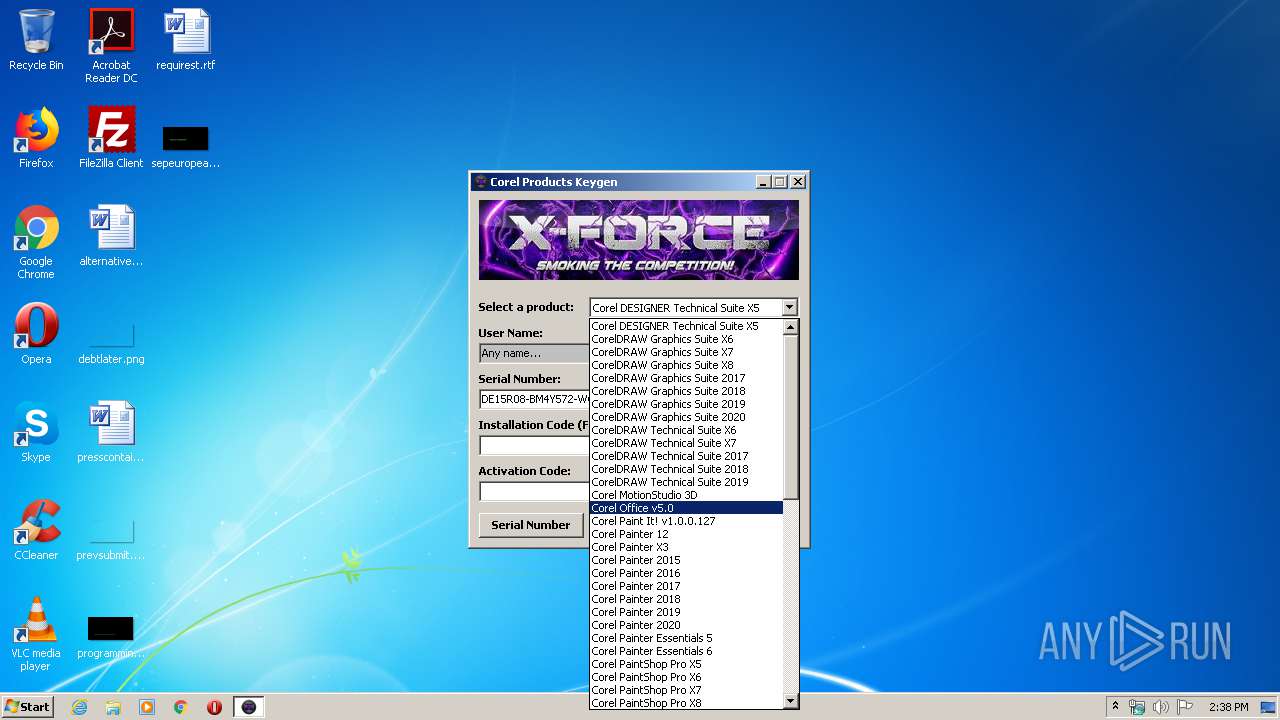Screen dimensions: 1280x720
Task: Choose Corel Painter Essentials 6
Action: pos(686,651)
